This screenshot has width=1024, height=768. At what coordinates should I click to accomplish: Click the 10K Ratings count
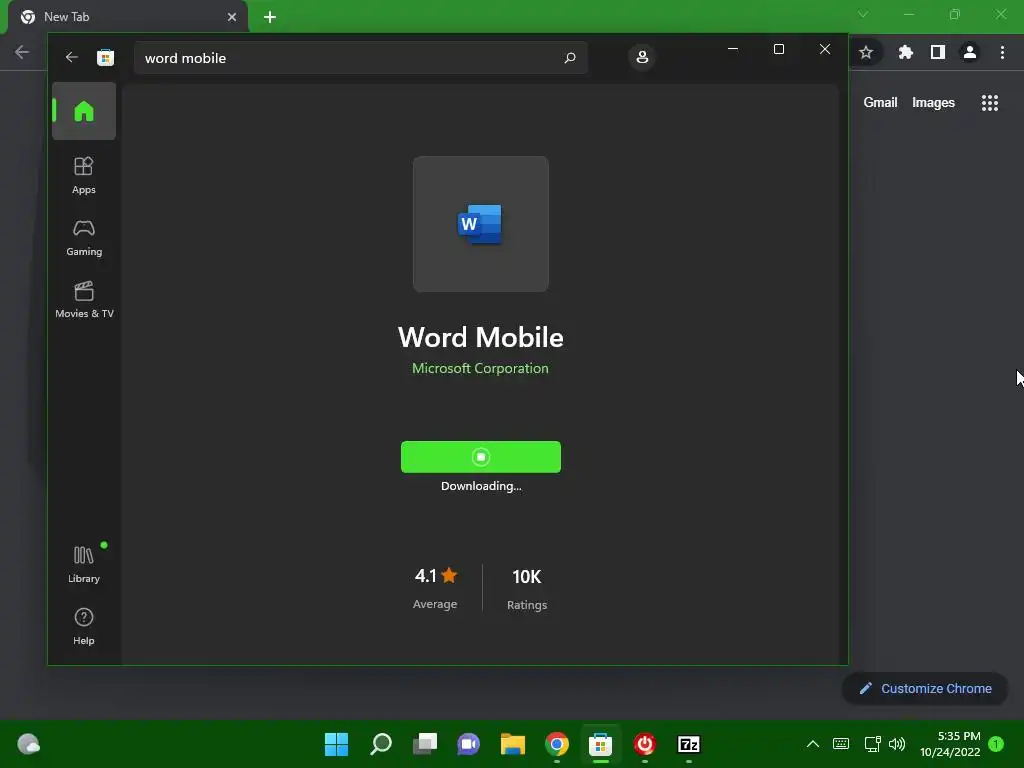coord(527,589)
